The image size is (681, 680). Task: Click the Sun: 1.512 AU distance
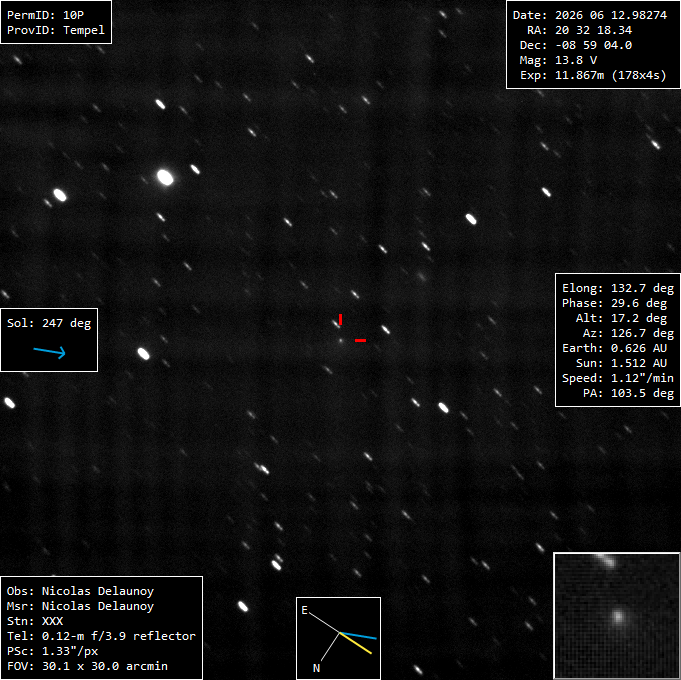(621, 363)
